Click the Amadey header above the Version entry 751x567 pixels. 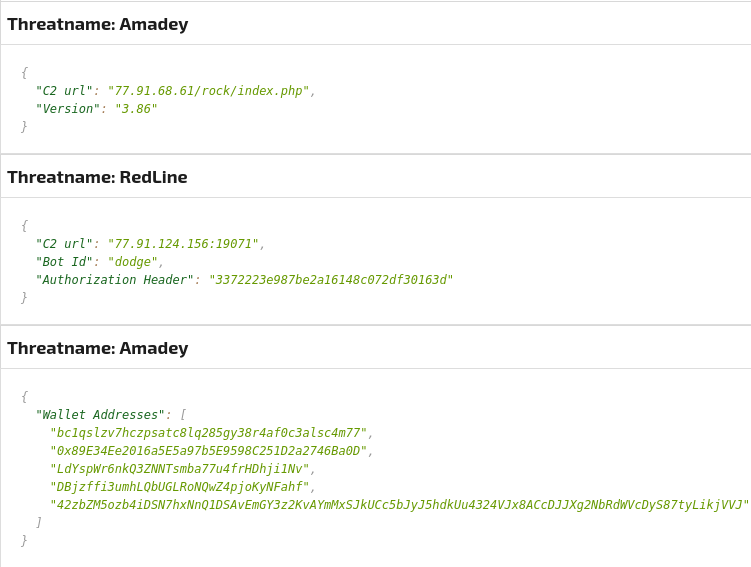97,24
